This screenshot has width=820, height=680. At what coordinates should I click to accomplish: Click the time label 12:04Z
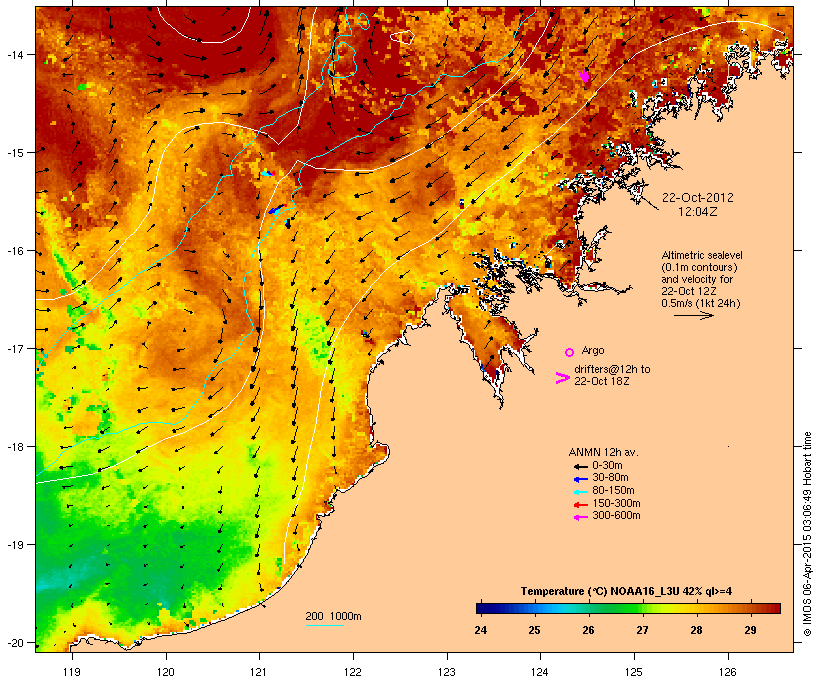point(698,212)
